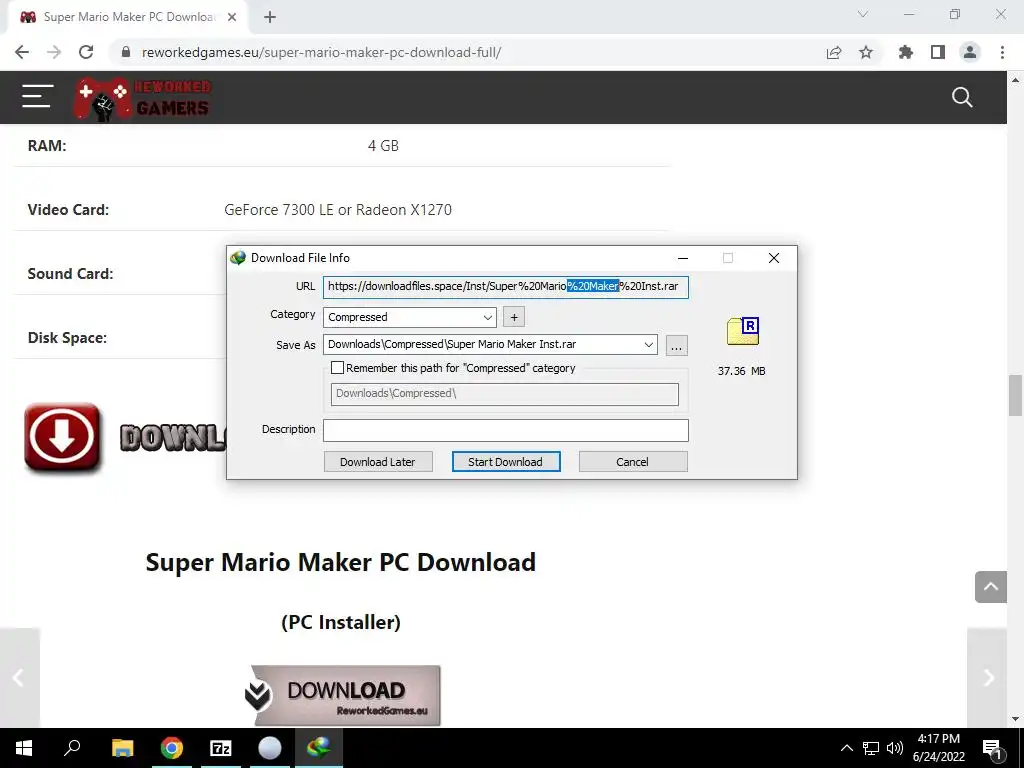Open the Chrome profile avatar
Image resolution: width=1024 pixels, height=768 pixels.
970,52
